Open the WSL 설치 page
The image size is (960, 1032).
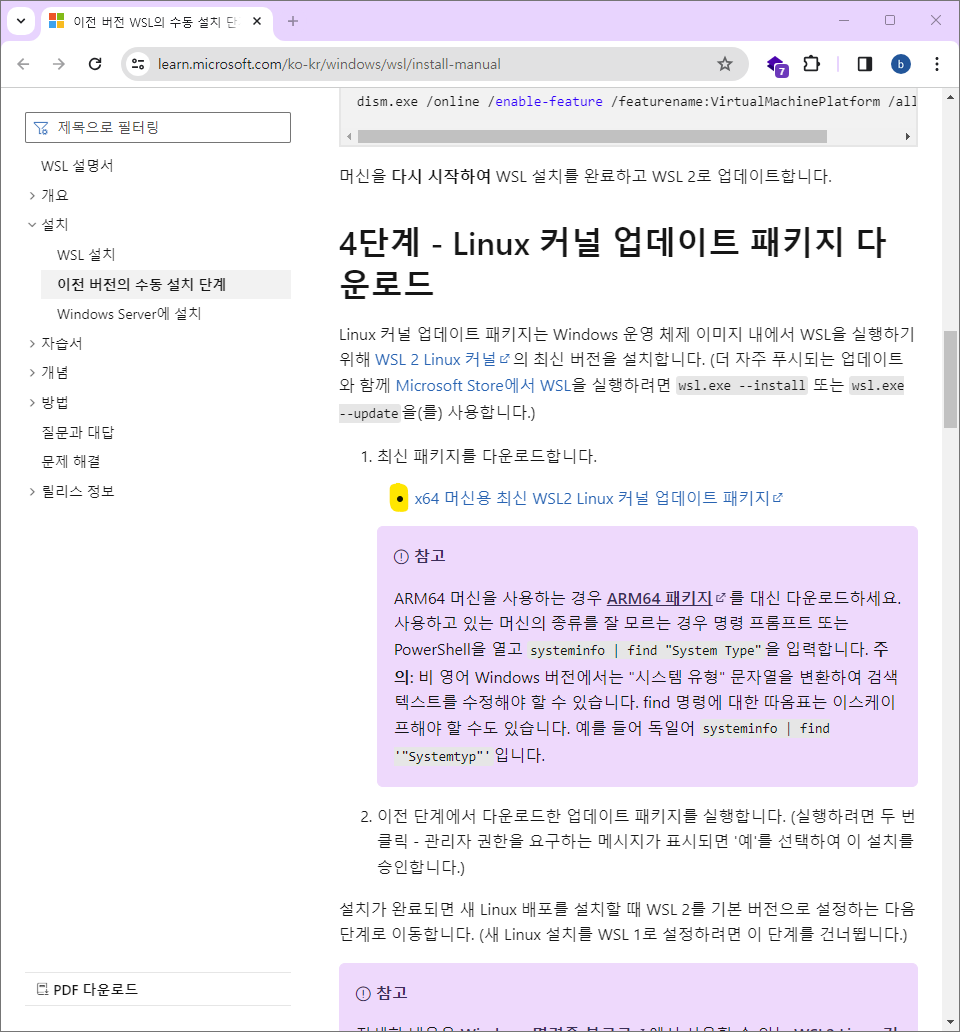86,255
